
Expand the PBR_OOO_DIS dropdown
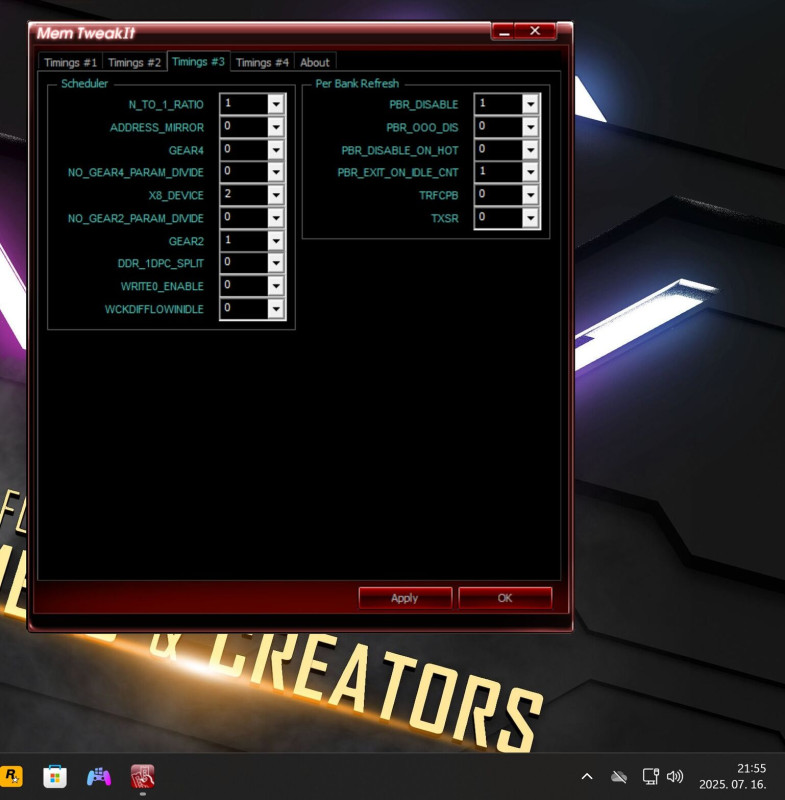pyautogui.click(x=530, y=127)
